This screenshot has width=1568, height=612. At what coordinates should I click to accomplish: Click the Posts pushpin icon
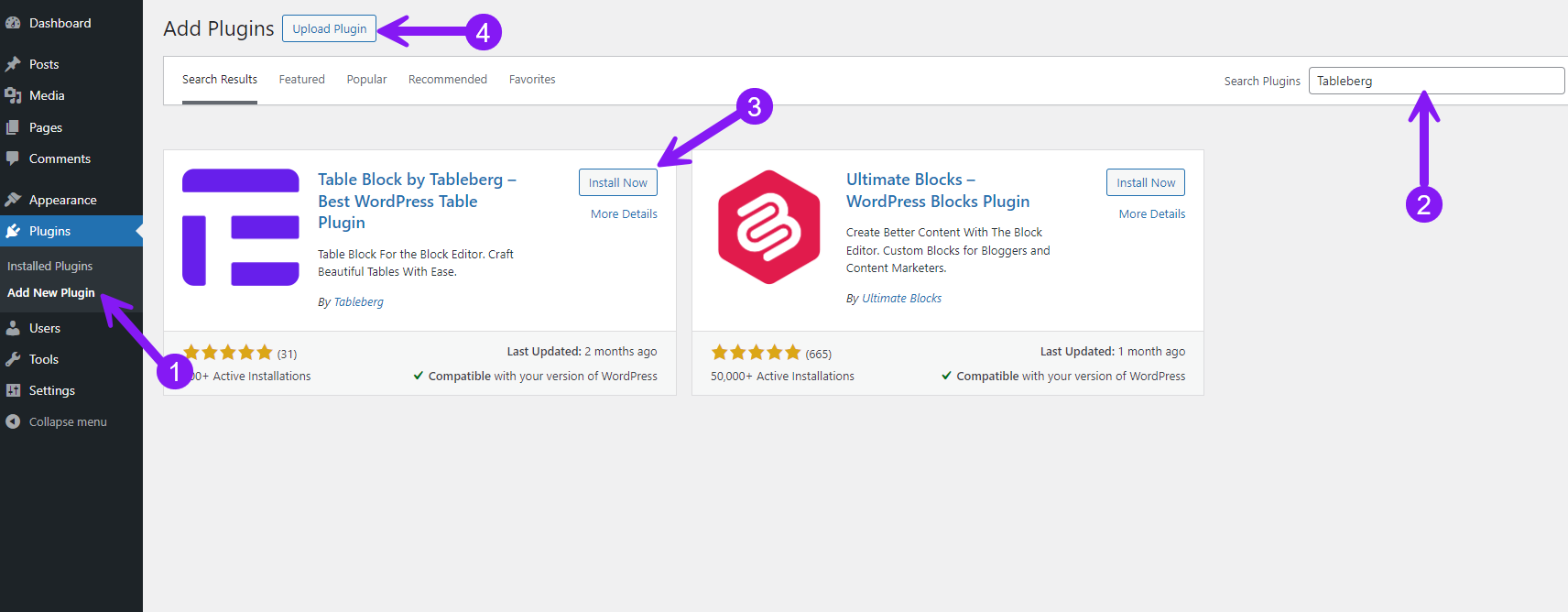click(x=13, y=64)
